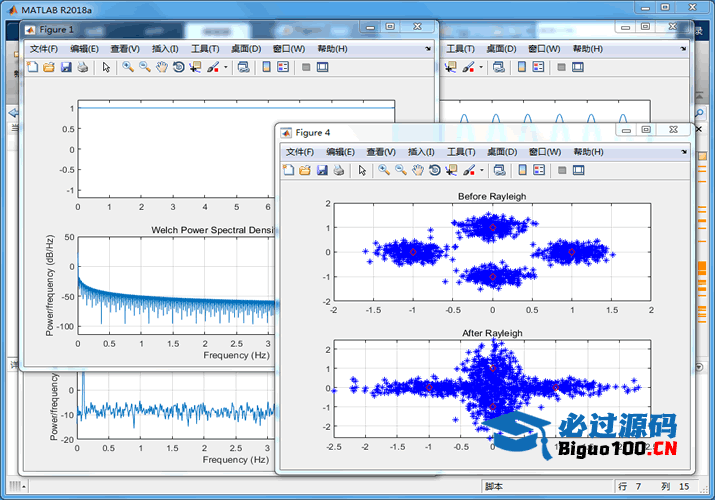Click Data Cursor icon in background figure toolbar
The width and height of the screenshot is (715, 500).
click(451, 67)
